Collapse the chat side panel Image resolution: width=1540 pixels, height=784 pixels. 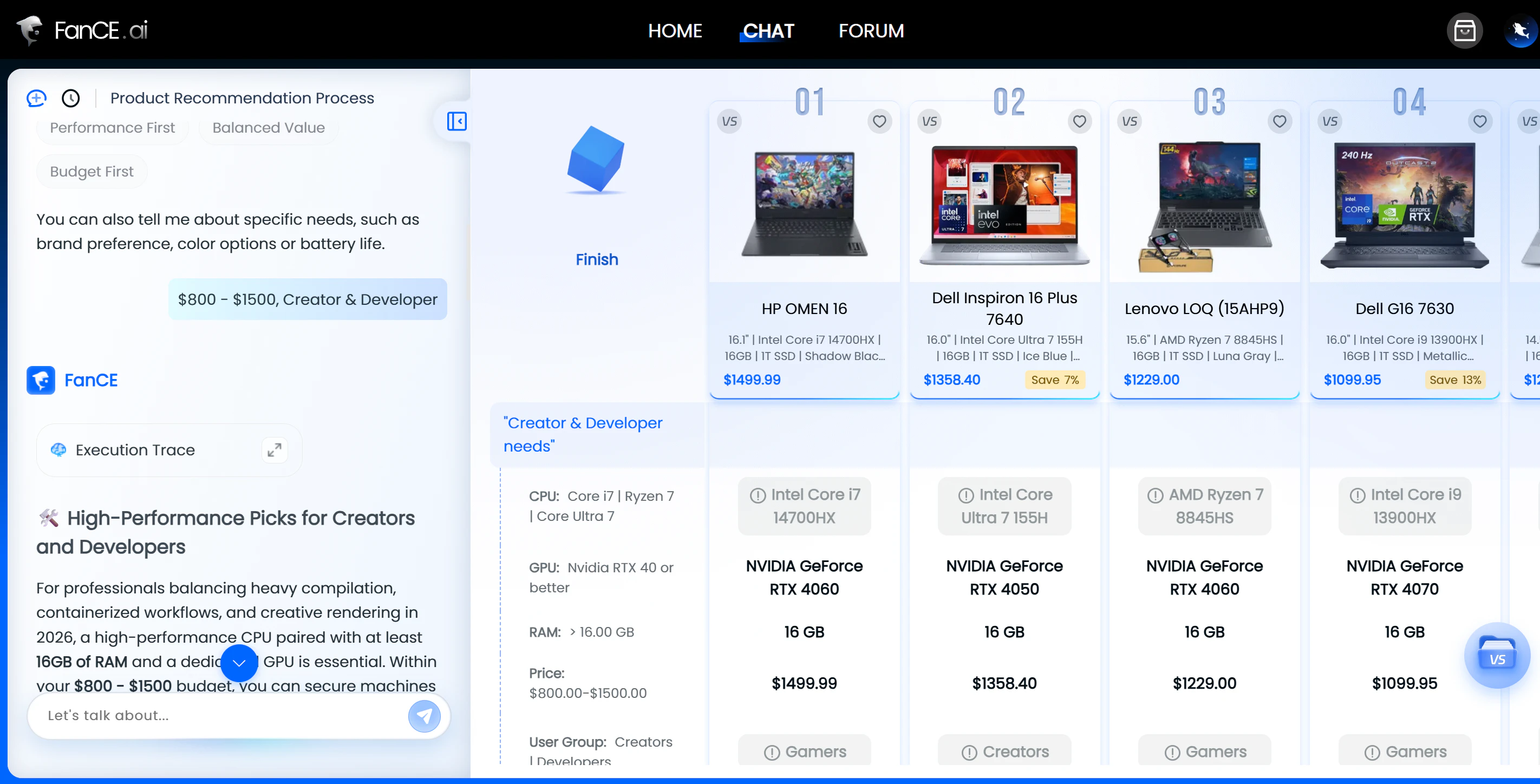click(x=456, y=121)
